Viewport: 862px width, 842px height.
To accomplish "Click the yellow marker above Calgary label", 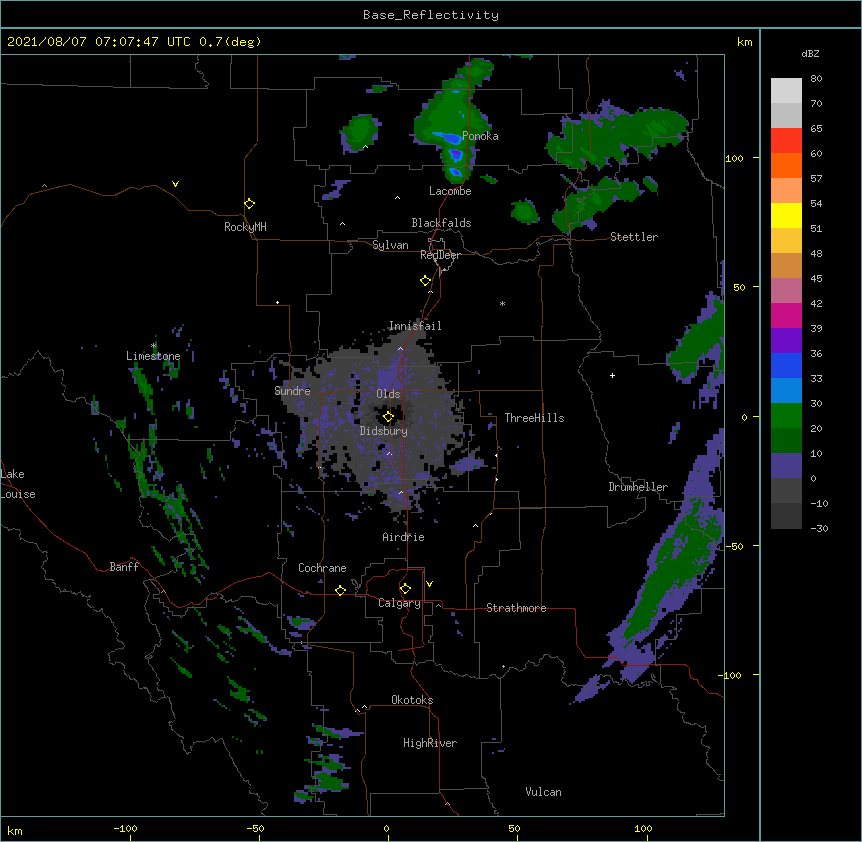I will [x=405, y=589].
